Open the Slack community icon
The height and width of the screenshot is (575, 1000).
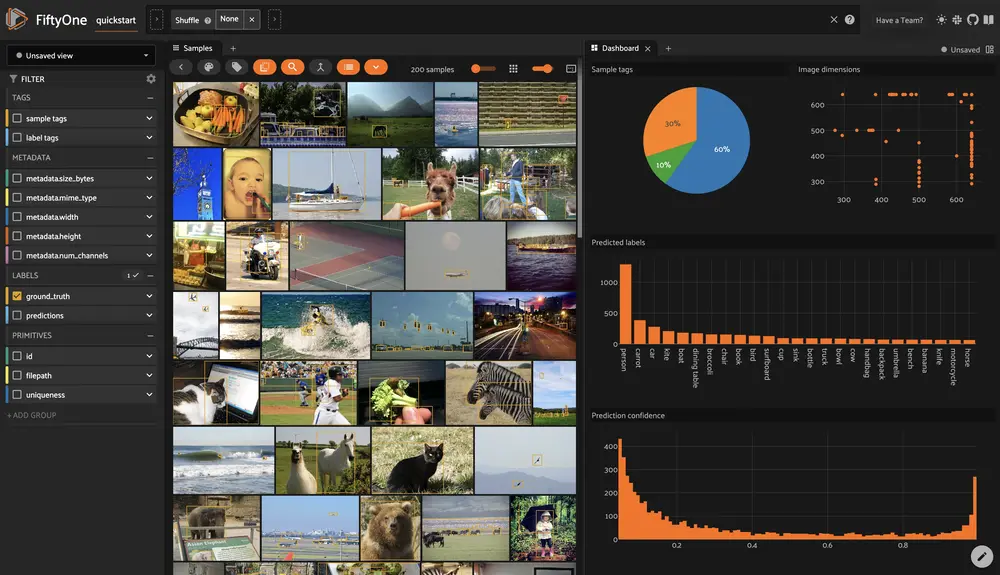tap(957, 20)
